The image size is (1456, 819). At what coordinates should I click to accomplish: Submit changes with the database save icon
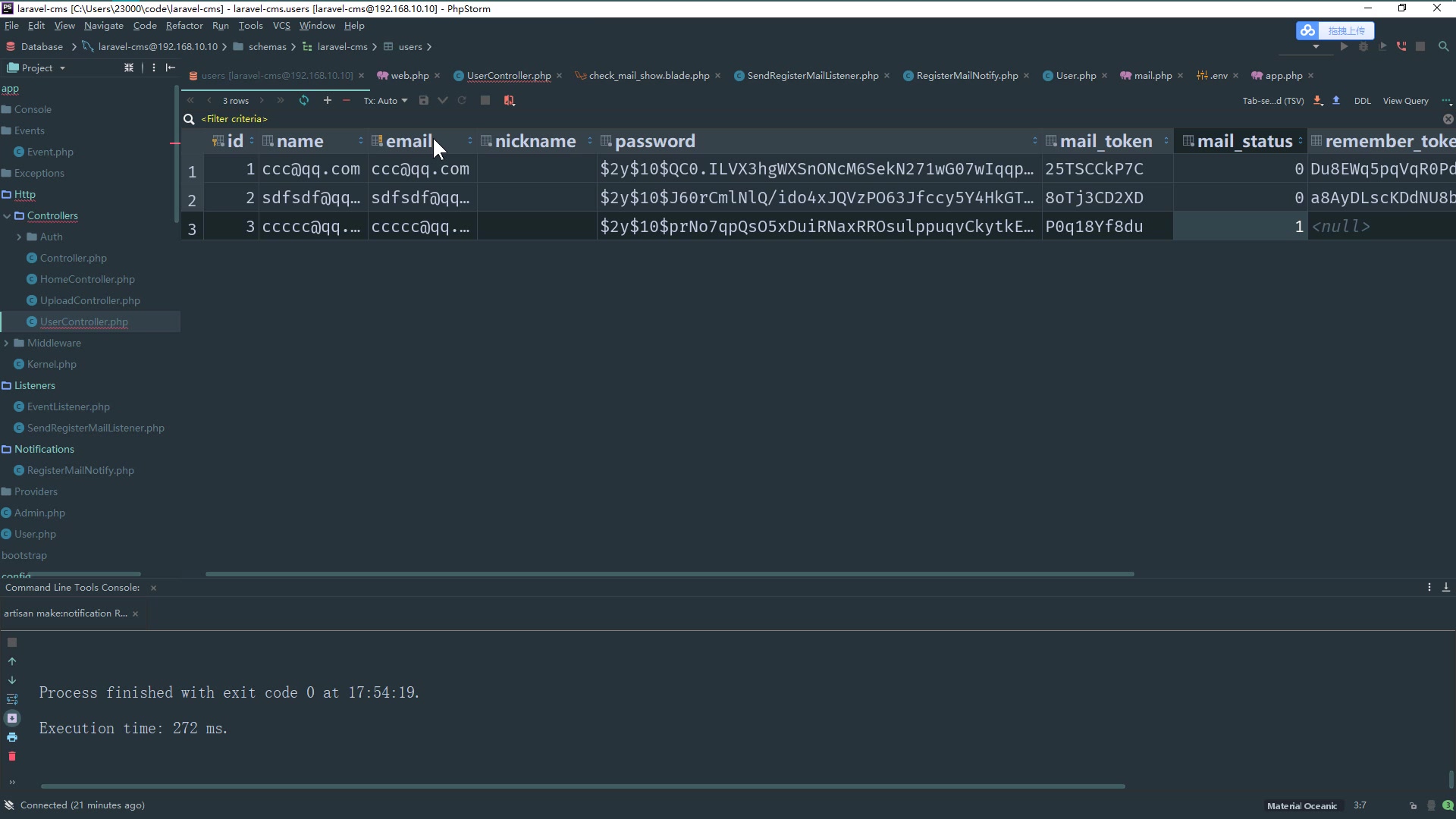tap(424, 100)
